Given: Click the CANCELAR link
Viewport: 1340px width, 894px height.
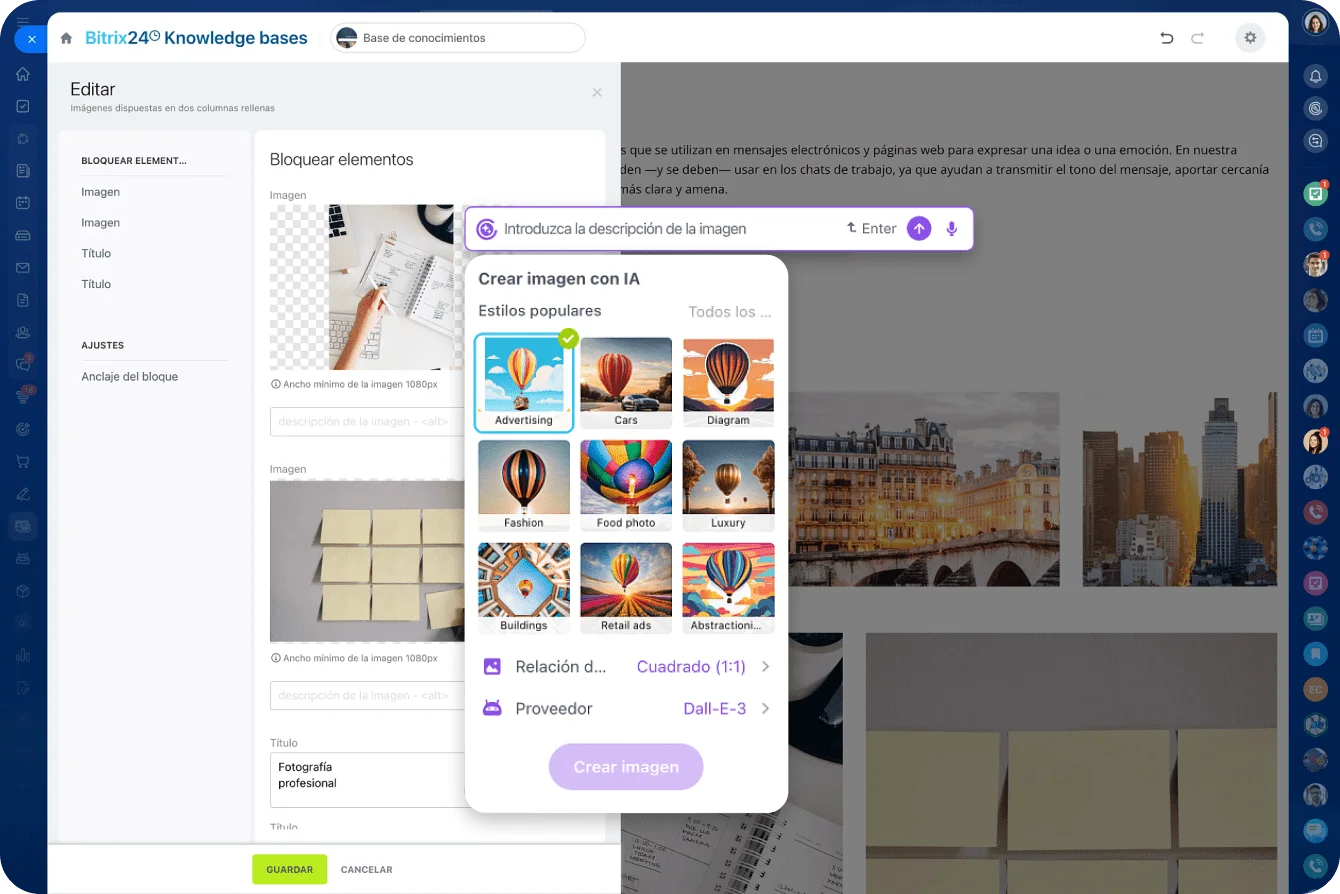Looking at the screenshot, I should coord(366,869).
